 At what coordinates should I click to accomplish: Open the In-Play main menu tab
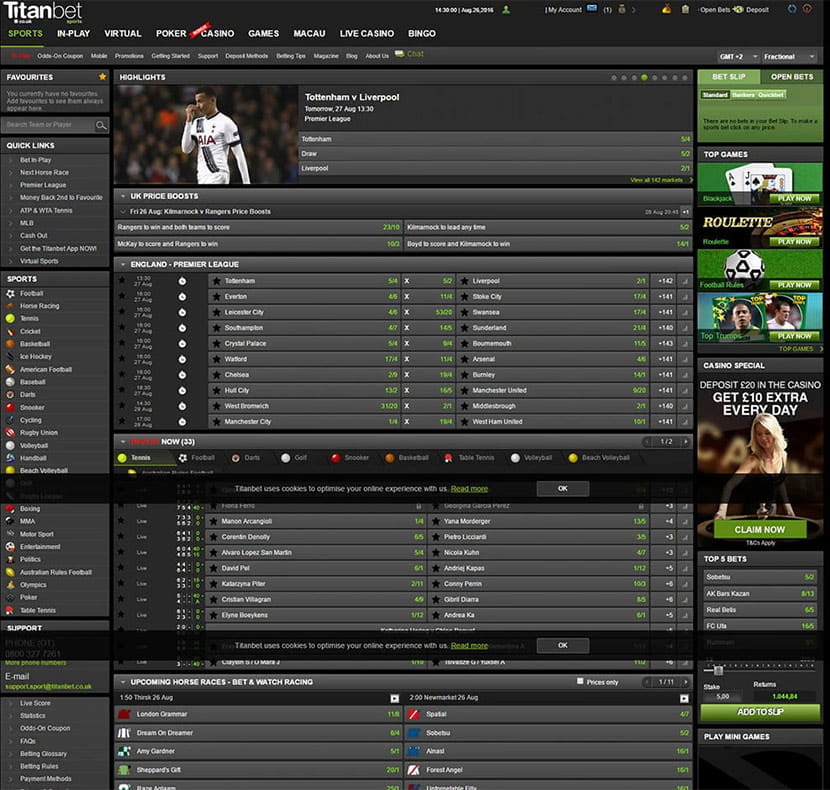point(74,33)
